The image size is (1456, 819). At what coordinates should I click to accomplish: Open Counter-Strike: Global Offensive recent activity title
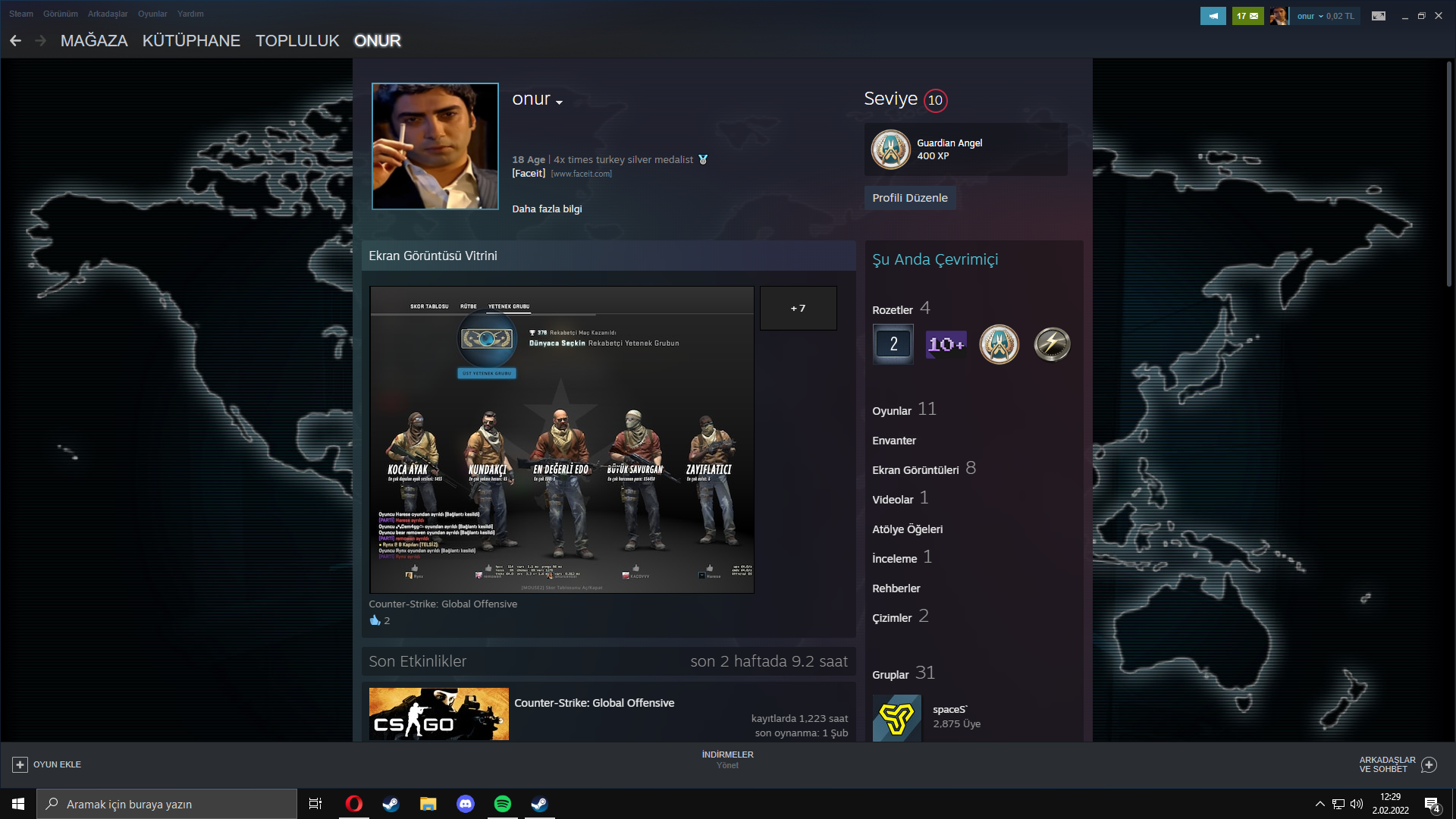point(595,703)
